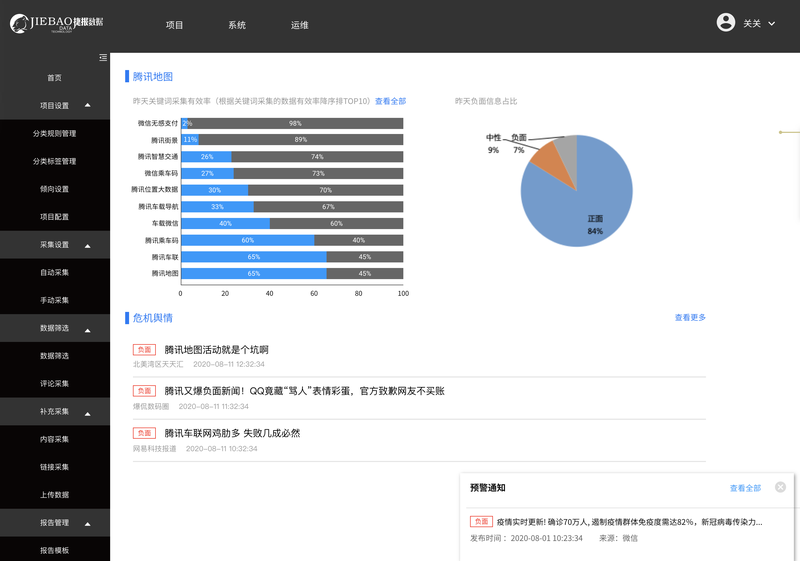The height and width of the screenshot is (561, 800).
Task: Click 腾讯位置大数据 chart label
Action: click(x=155, y=190)
